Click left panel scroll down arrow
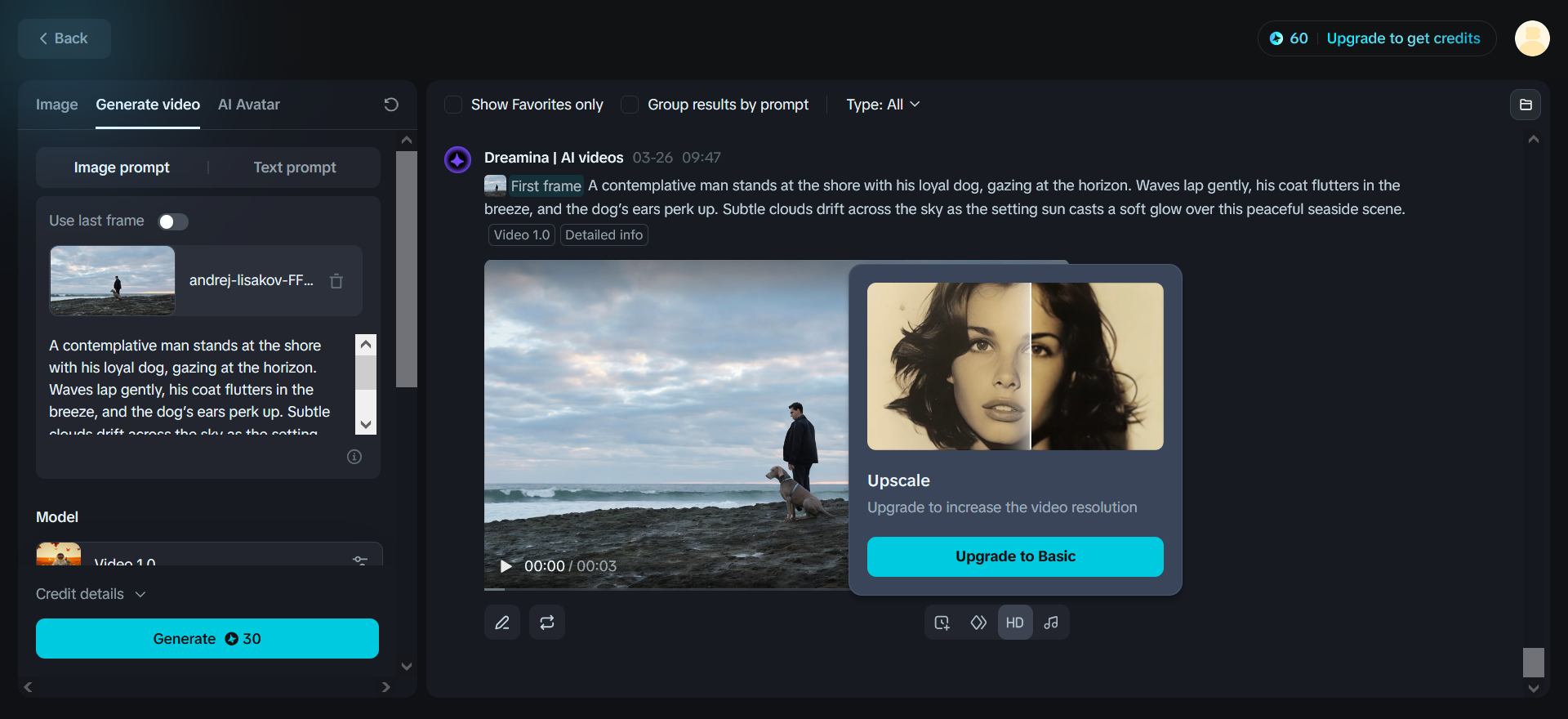The image size is (1568, 719). click(x=407, y=667)
